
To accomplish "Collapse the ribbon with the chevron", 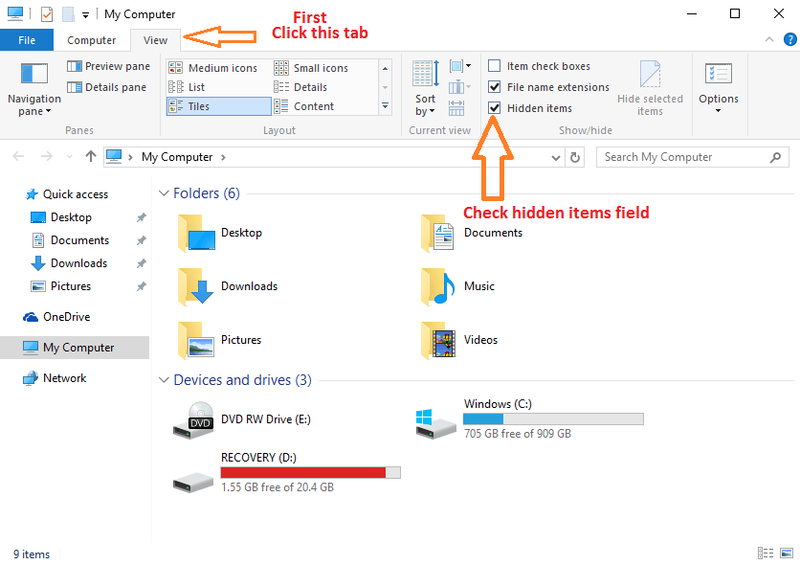I will click(769, 39).
